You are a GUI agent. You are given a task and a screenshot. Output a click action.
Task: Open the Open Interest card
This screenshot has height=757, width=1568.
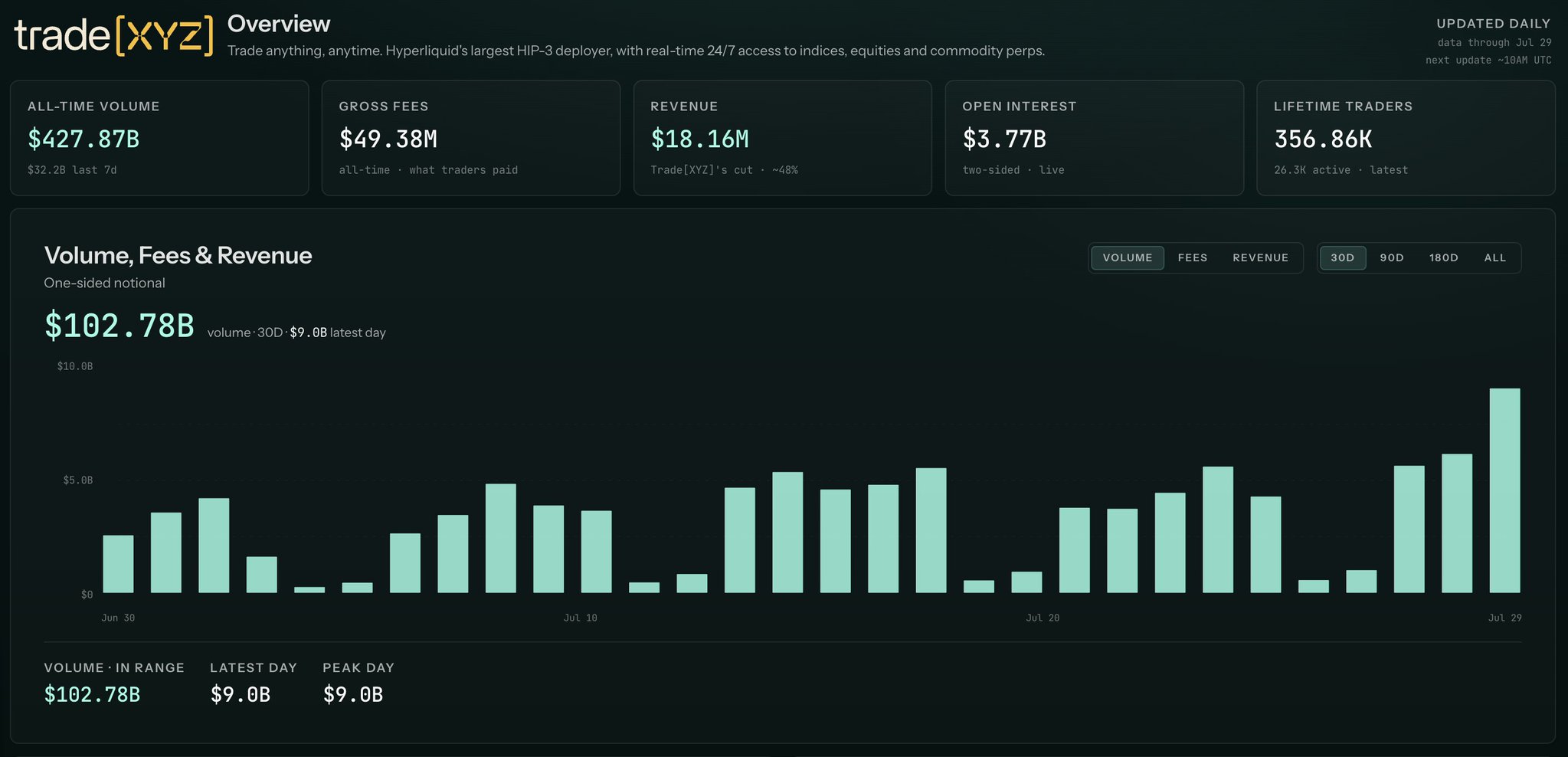(x=1095, y=138)
